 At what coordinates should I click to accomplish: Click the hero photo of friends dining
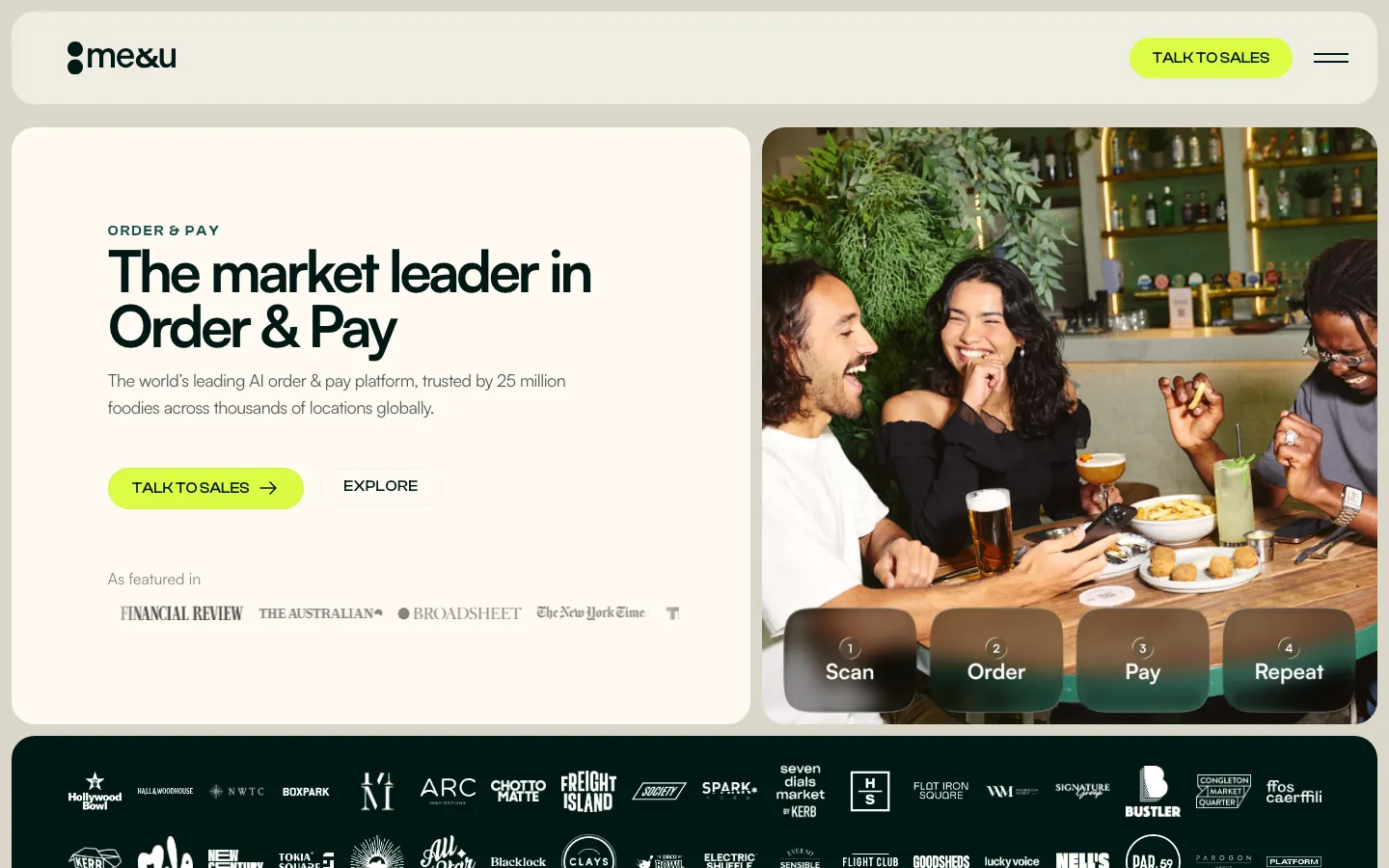[1069, 366]
